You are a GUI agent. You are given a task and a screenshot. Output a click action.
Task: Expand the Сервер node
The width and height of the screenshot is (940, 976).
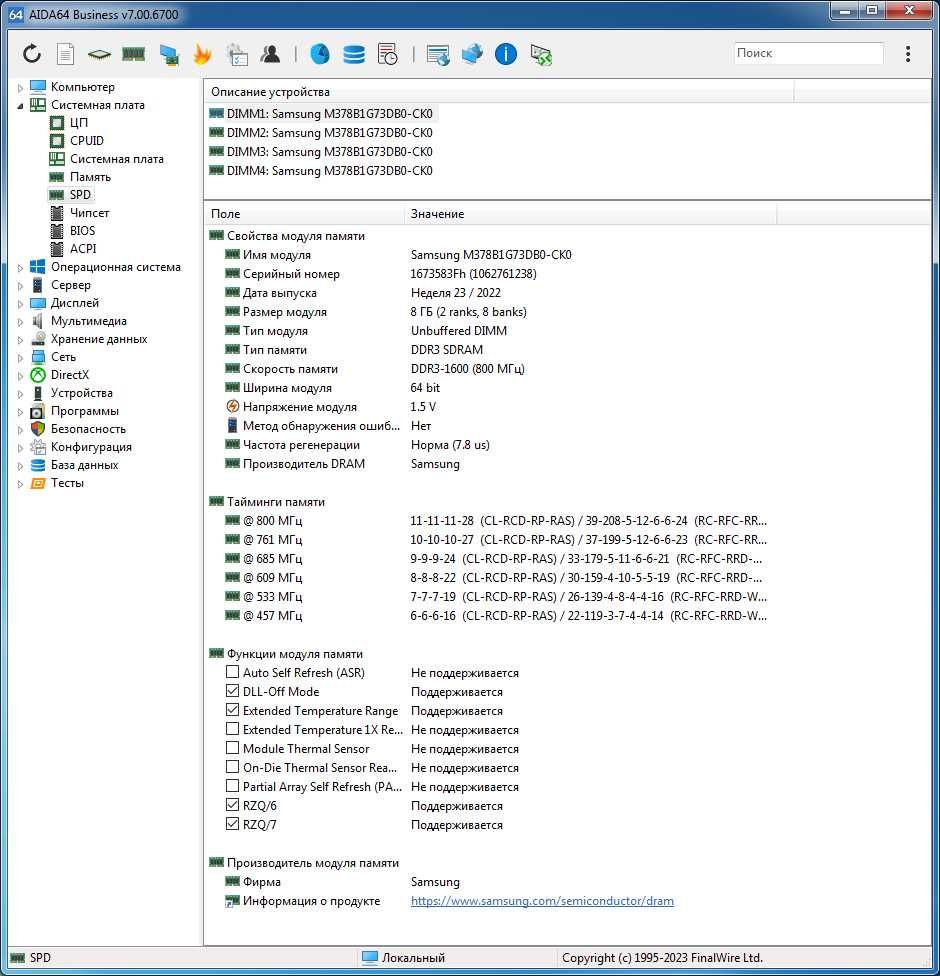pyautogui.click(x=20, y=286)
